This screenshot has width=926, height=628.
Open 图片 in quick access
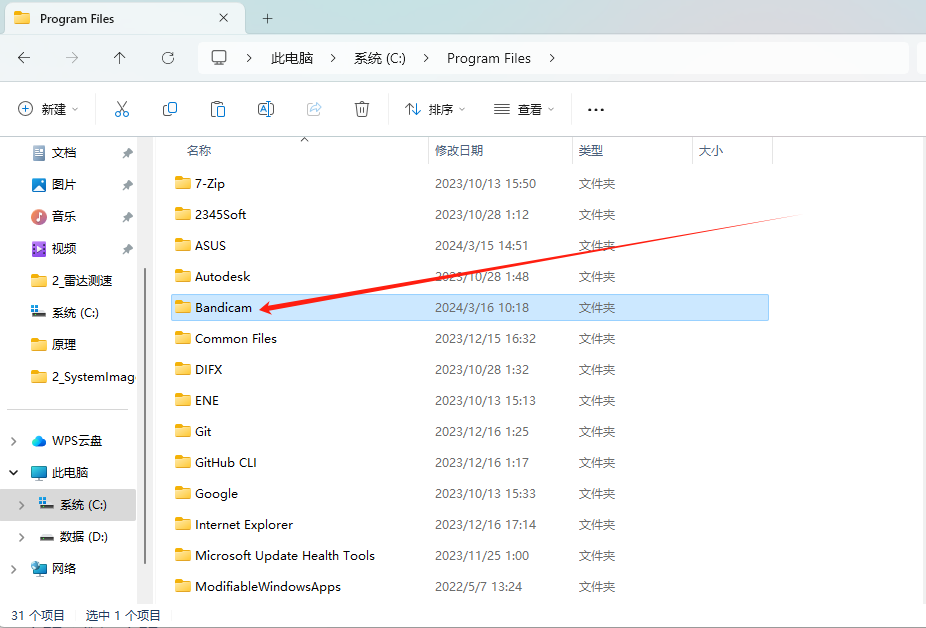tap(64, 185)
